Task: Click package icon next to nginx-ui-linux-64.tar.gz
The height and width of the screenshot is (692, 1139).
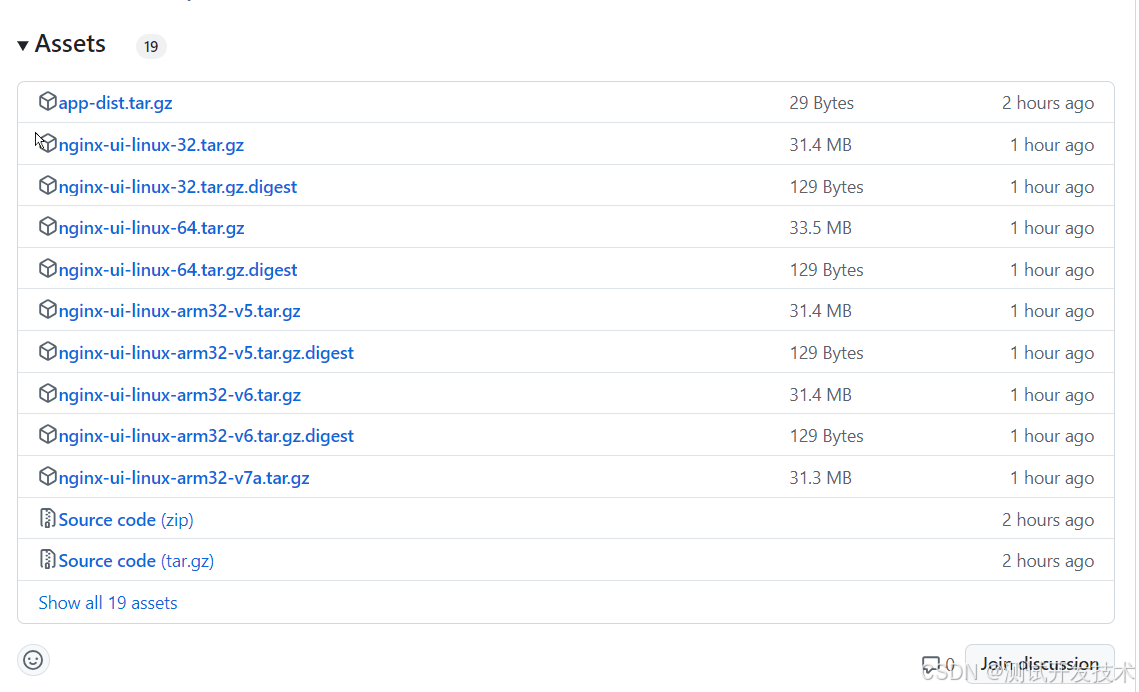Action: point(47,227)
